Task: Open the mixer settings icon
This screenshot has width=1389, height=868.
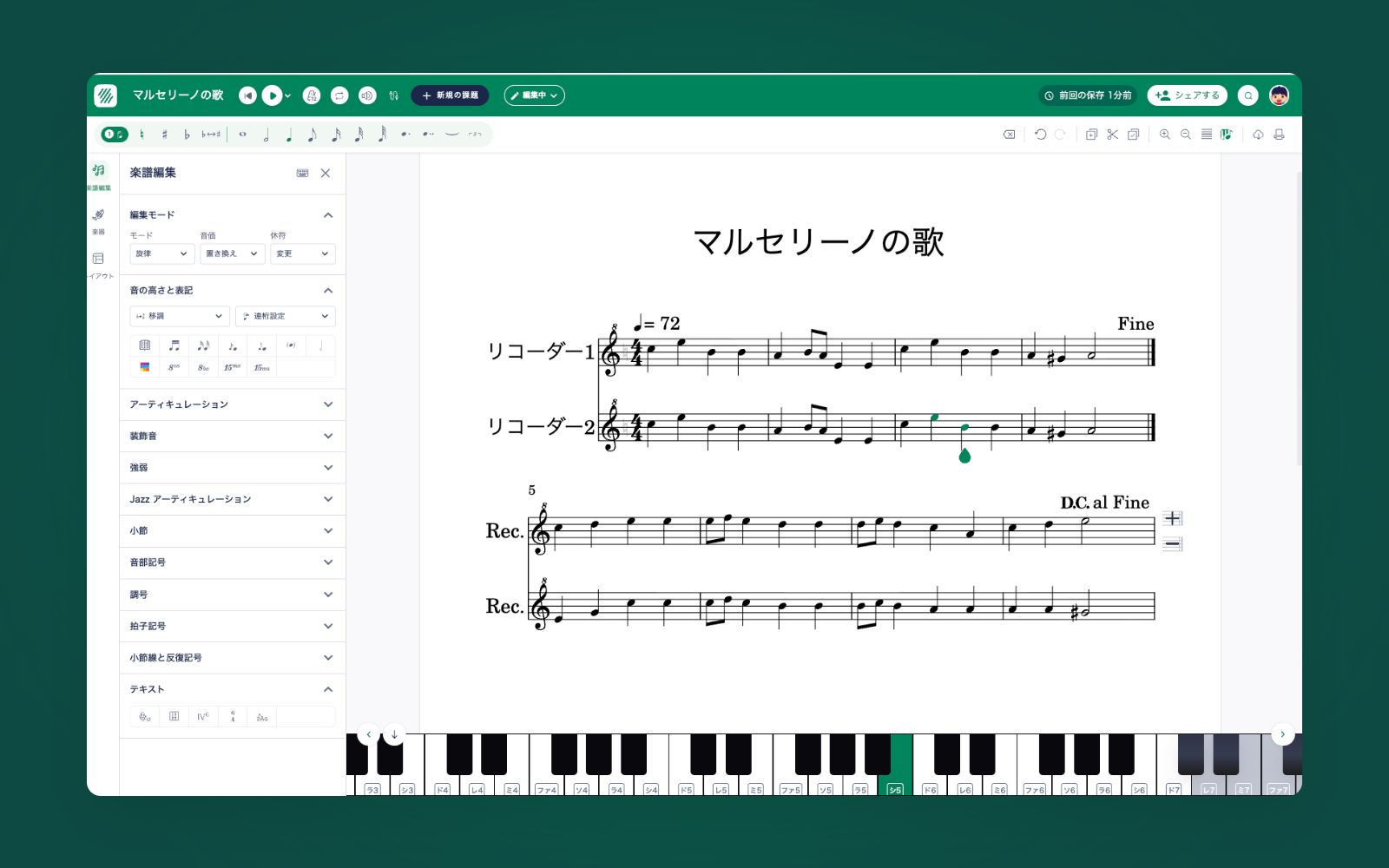Action: [x=394, y=95]
